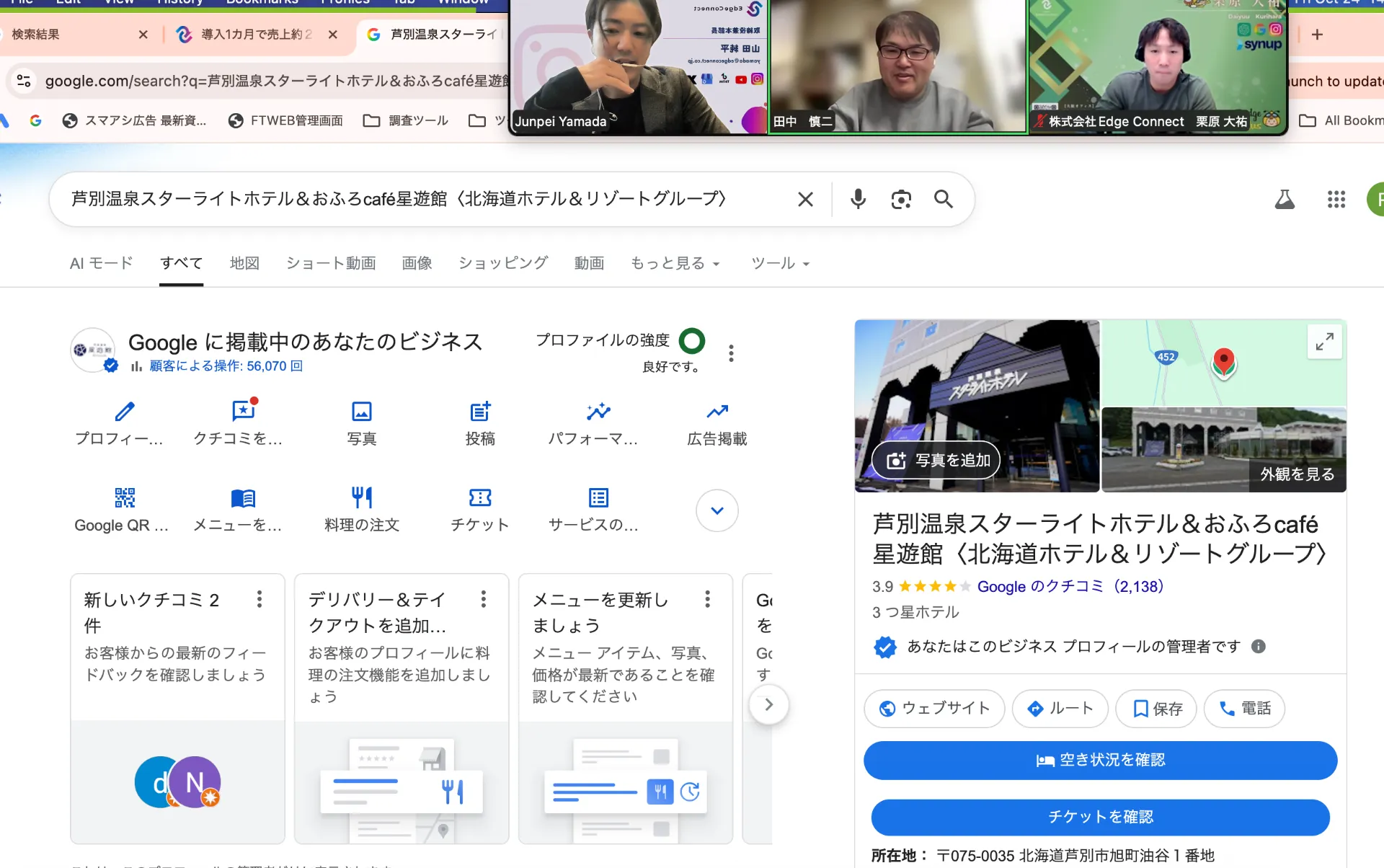Image resolution: width=1384 pixels, height=868 pixels.
Task: Open the 料理の注文 fork-knife icon
Action: click(362, 497)
